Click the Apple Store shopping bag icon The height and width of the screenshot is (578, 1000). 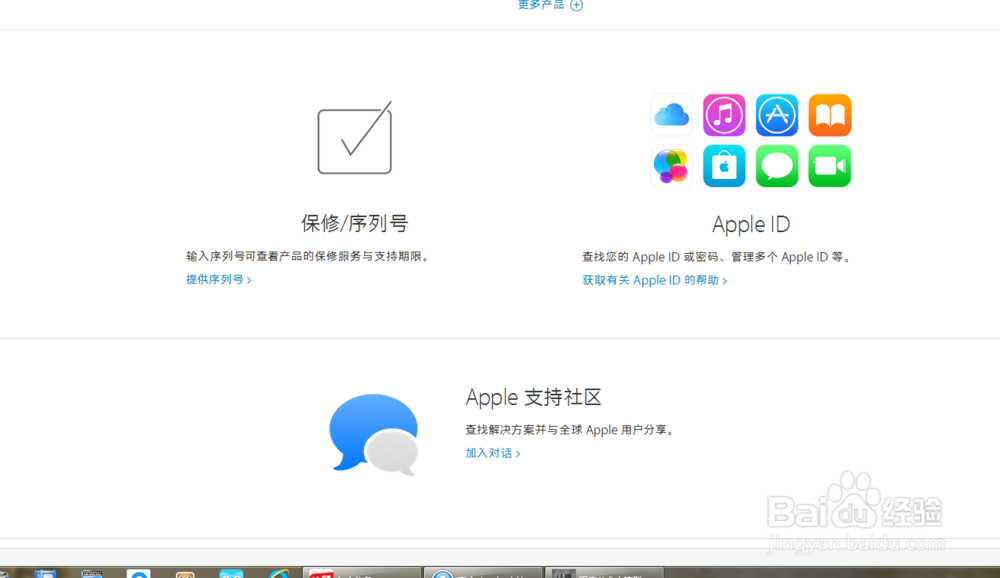(724, 166)
